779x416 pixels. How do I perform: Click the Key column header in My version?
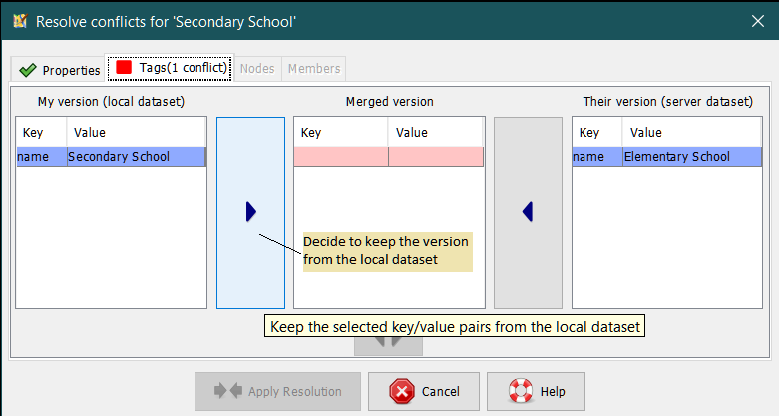pos(41,132)
